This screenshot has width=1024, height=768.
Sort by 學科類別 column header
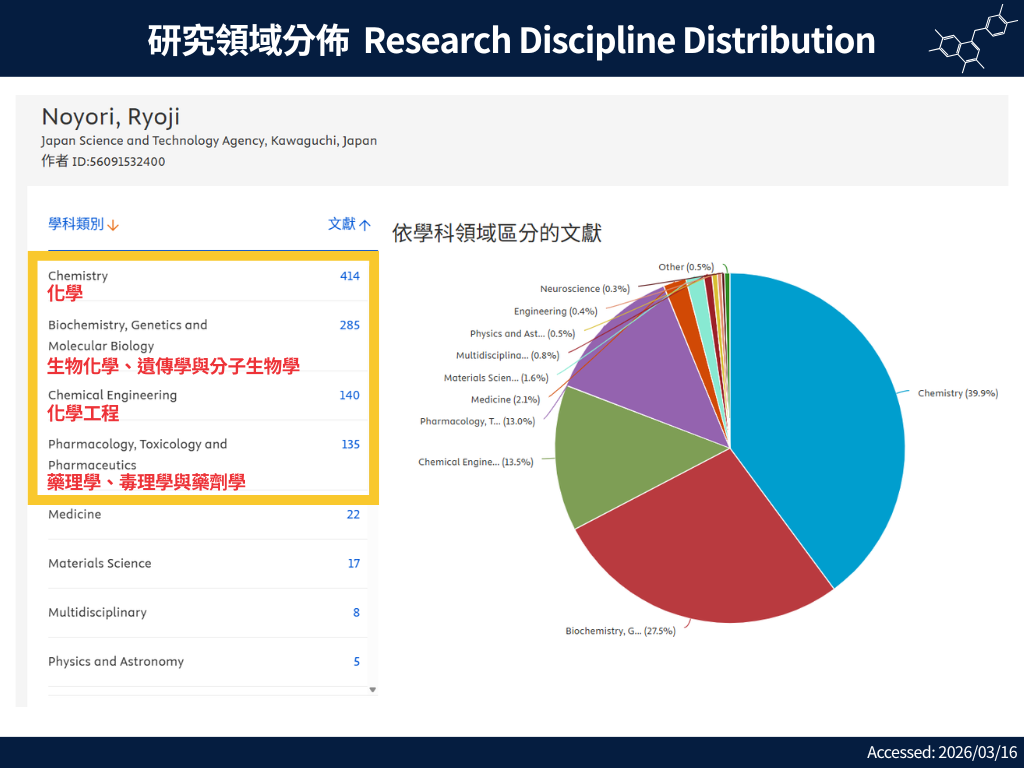(83, 224)
